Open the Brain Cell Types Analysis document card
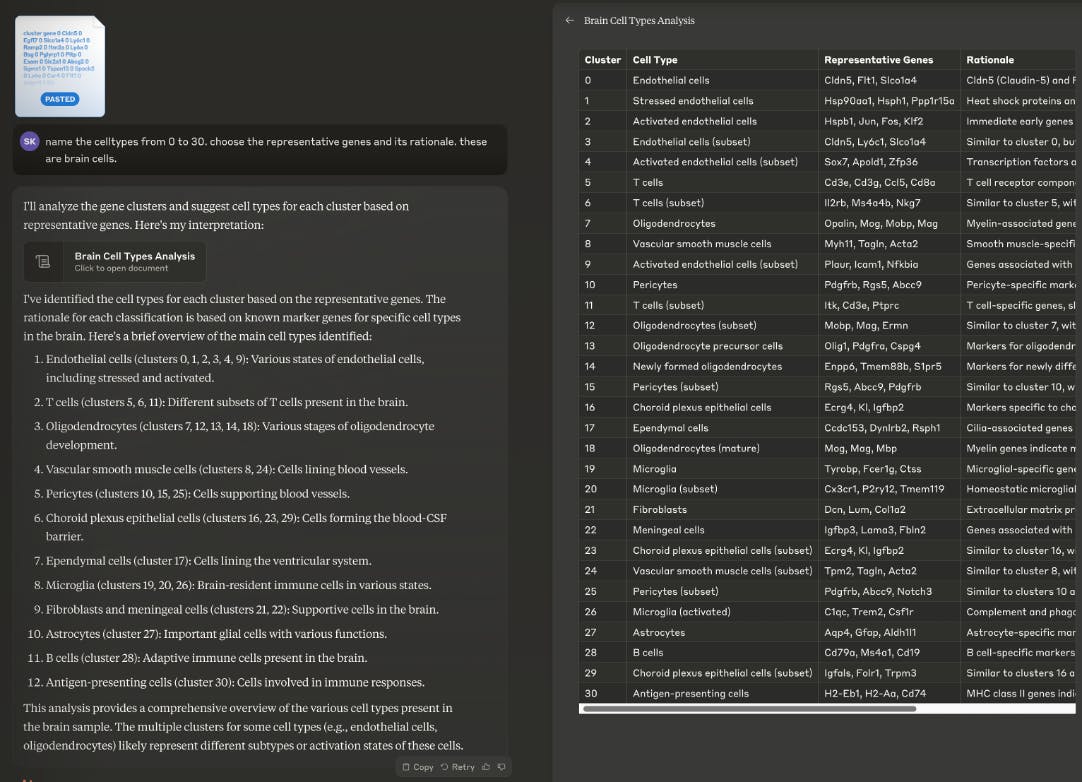This screenshot has width=1082, height=782. click(115, 262)
